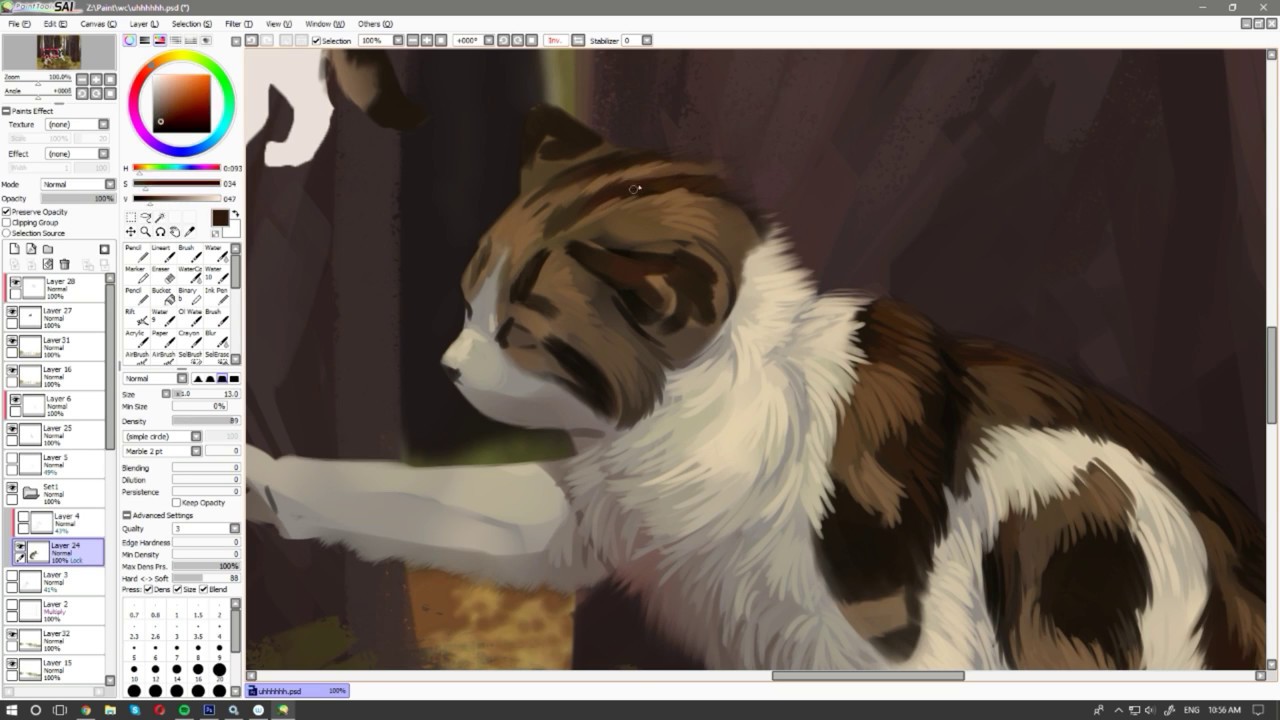Select the rectangular selection tool
This screenshot has height=720, width=1280.
tap(131, 217)
